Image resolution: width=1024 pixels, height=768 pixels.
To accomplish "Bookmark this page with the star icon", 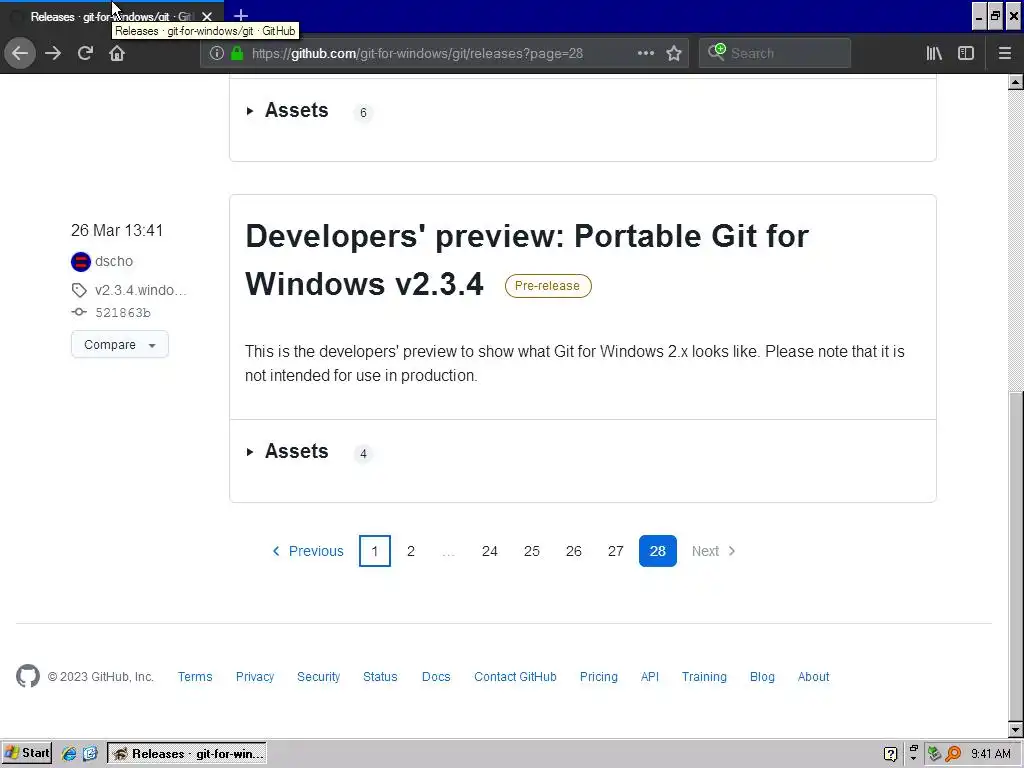I will [674, 53].
